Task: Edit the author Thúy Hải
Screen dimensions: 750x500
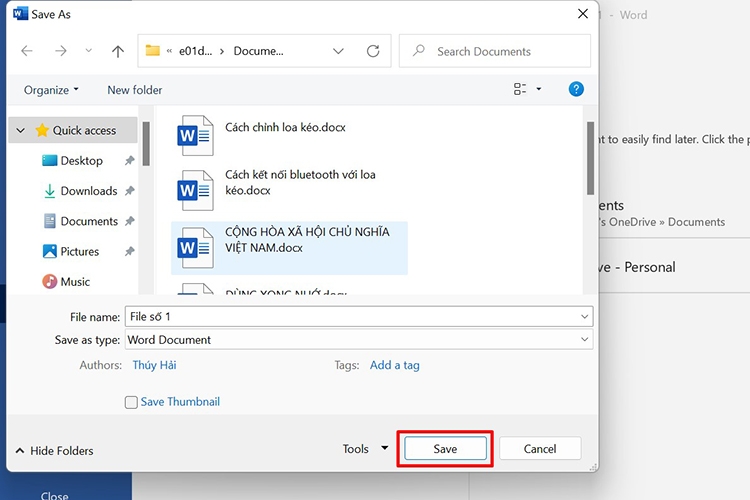Action: [154, 365]
